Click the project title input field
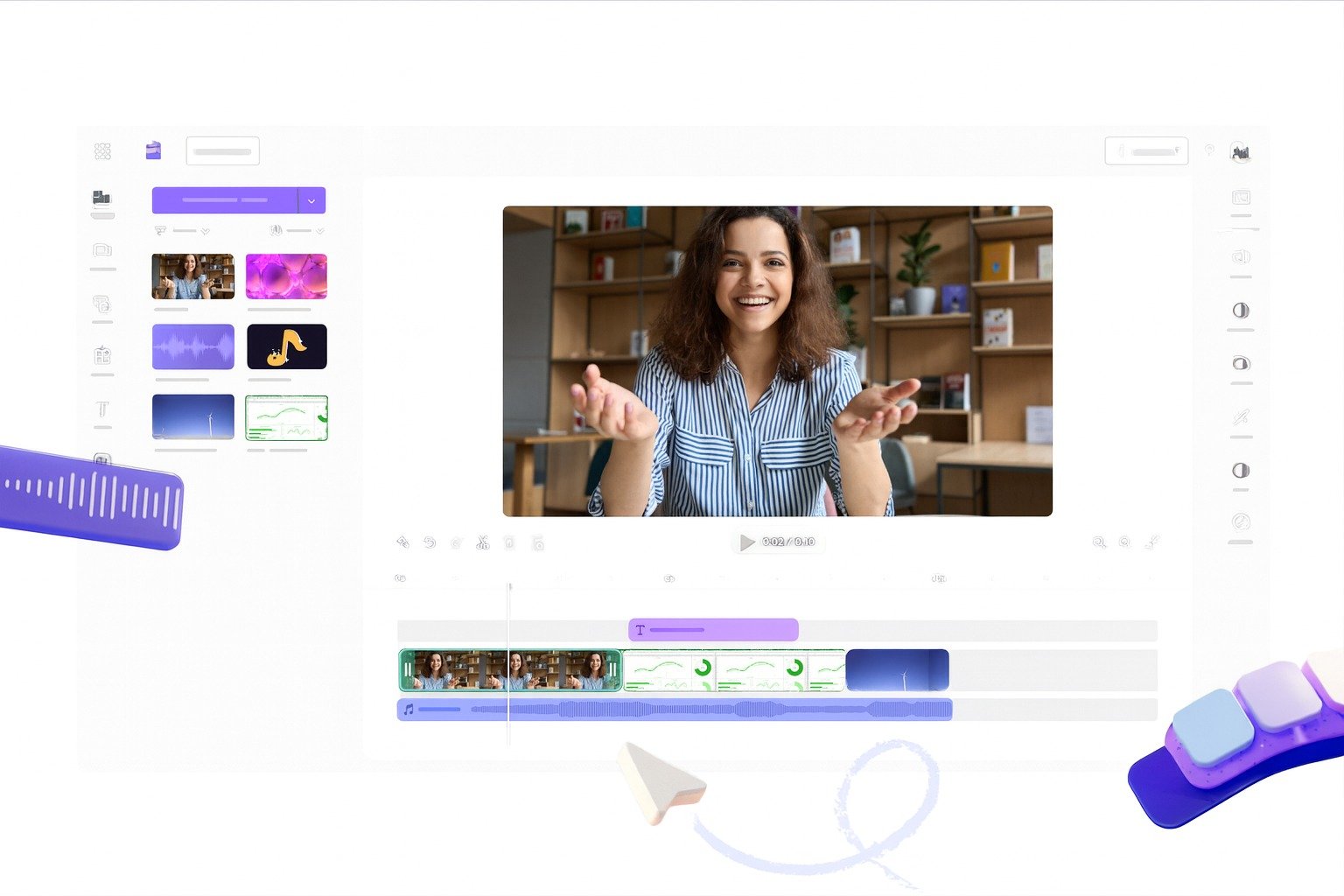1344x896 pixels. (222, 151)
